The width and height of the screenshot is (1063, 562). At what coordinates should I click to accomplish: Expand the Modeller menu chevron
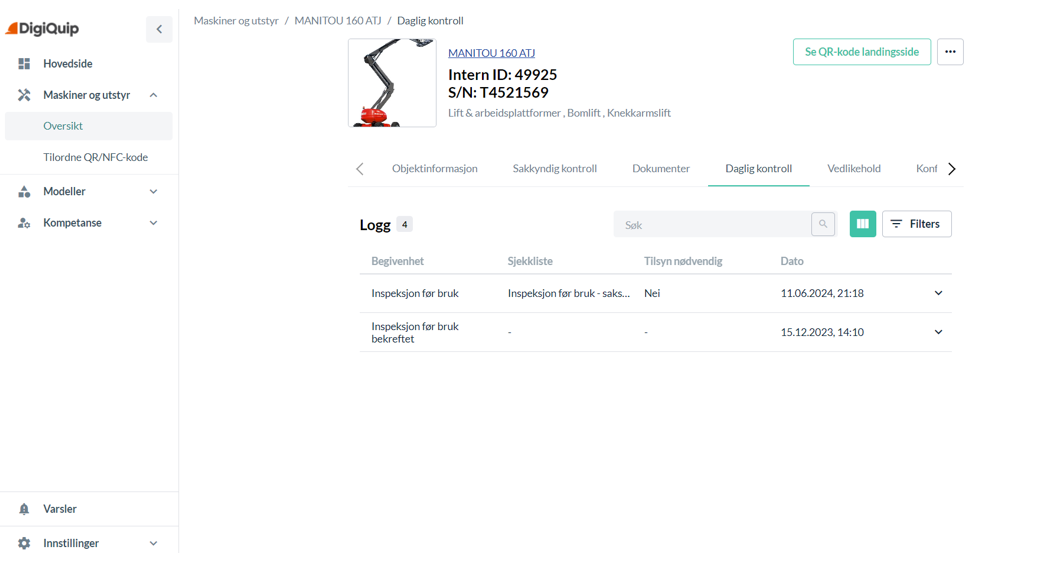point(154,192)
